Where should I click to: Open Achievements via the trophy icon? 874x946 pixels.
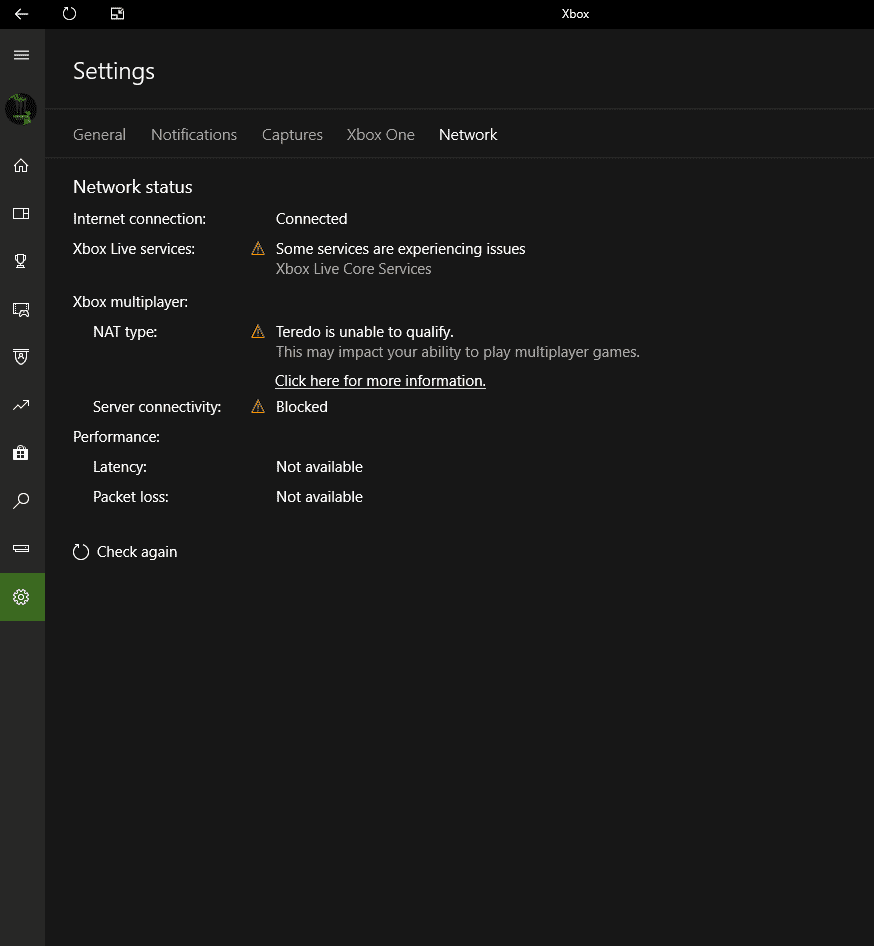point(21,261)
